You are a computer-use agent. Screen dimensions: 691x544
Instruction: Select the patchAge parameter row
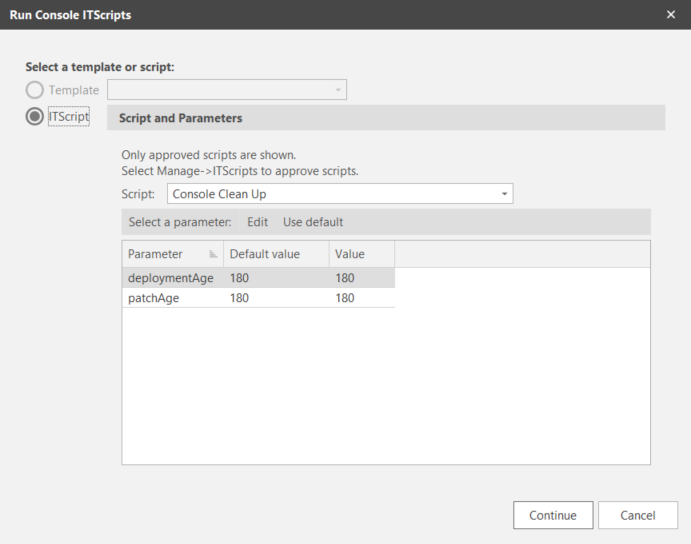(258, 298)
